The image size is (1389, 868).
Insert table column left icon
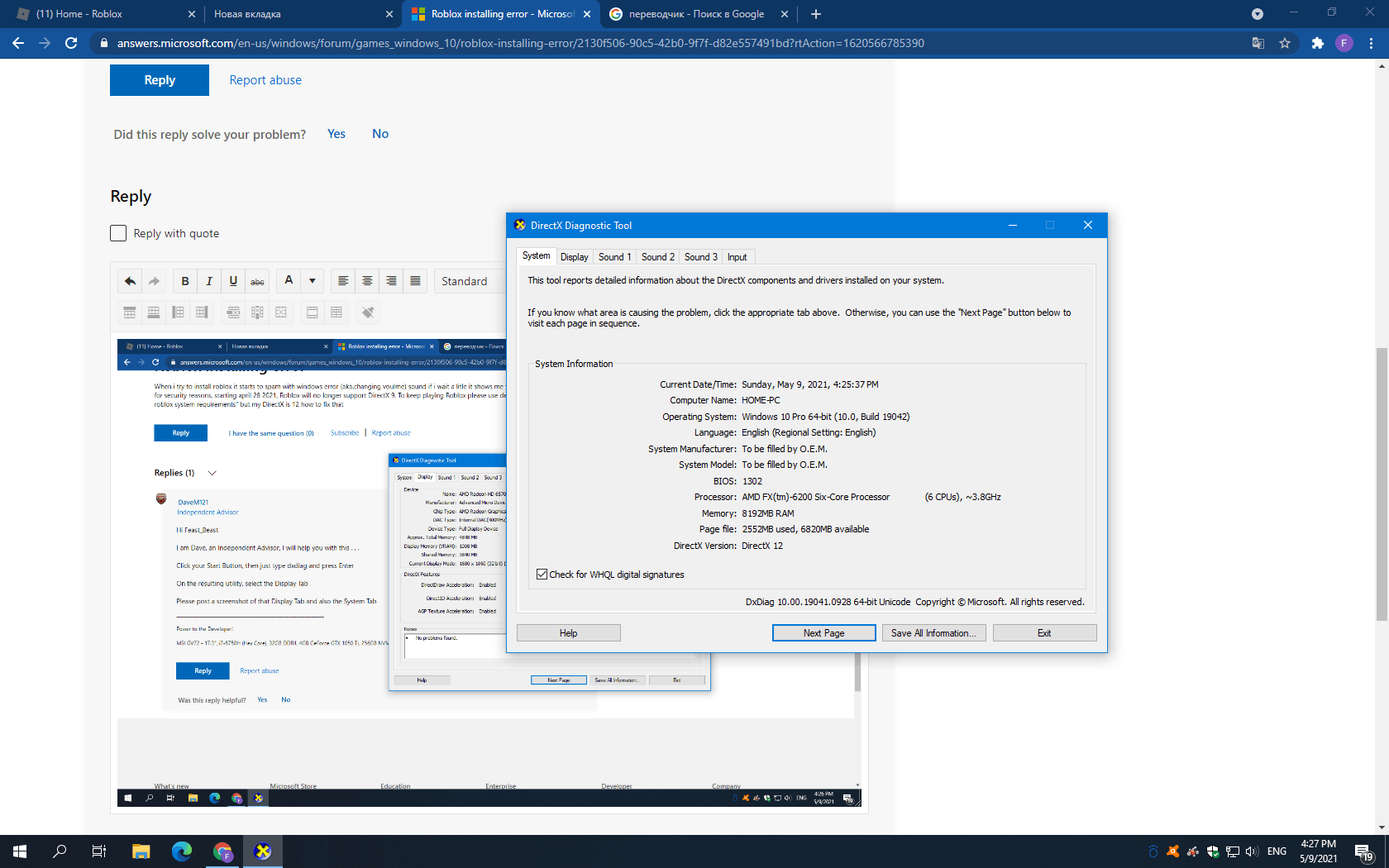click(x=178, y=312)
